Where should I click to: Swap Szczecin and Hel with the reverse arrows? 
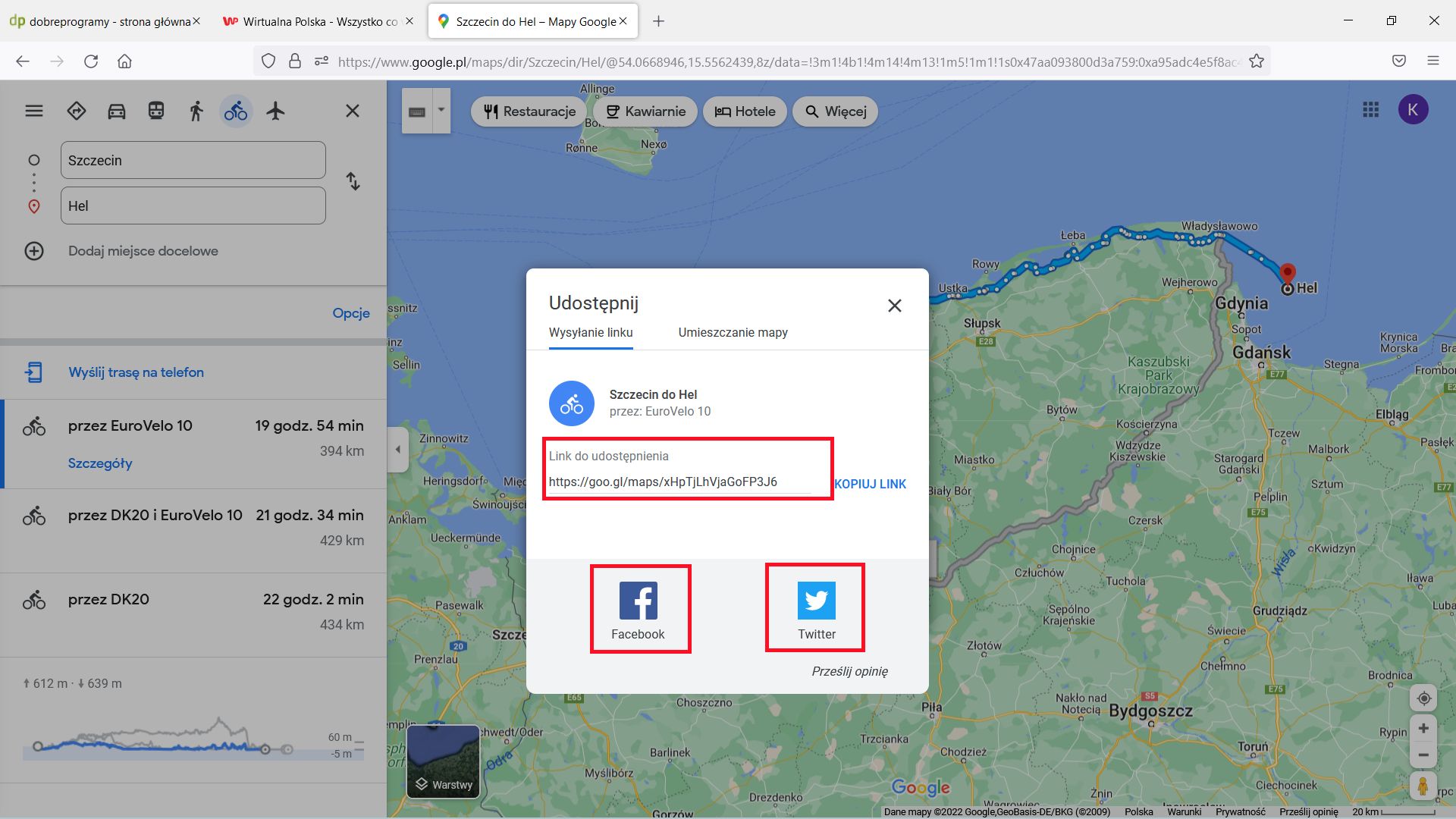[353, 182]
